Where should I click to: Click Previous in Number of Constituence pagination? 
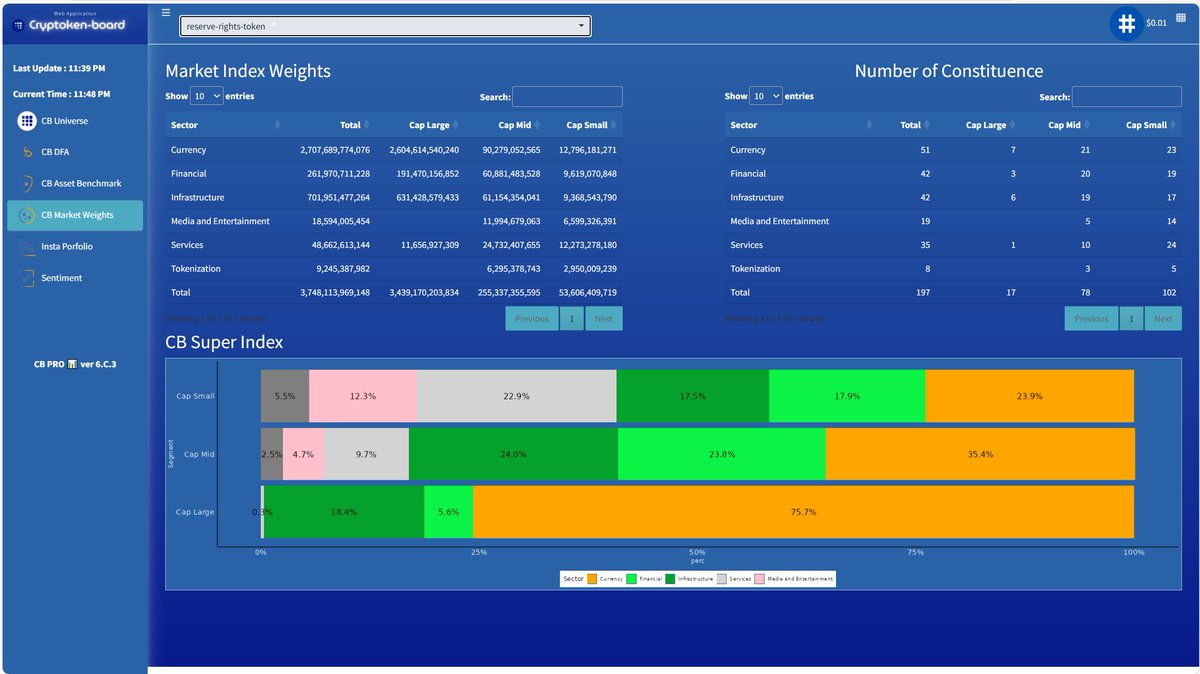(1091, 319)
